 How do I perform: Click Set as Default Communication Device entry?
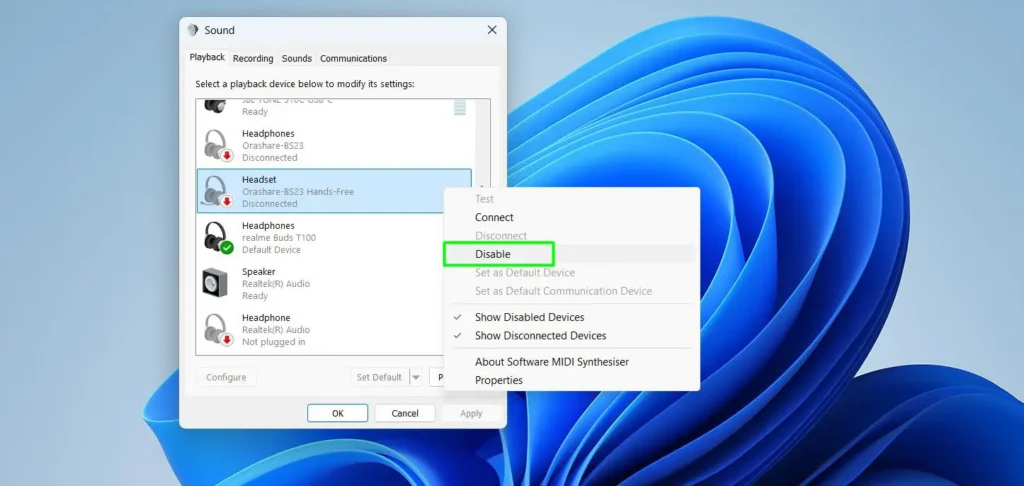[x=563, y=291]
